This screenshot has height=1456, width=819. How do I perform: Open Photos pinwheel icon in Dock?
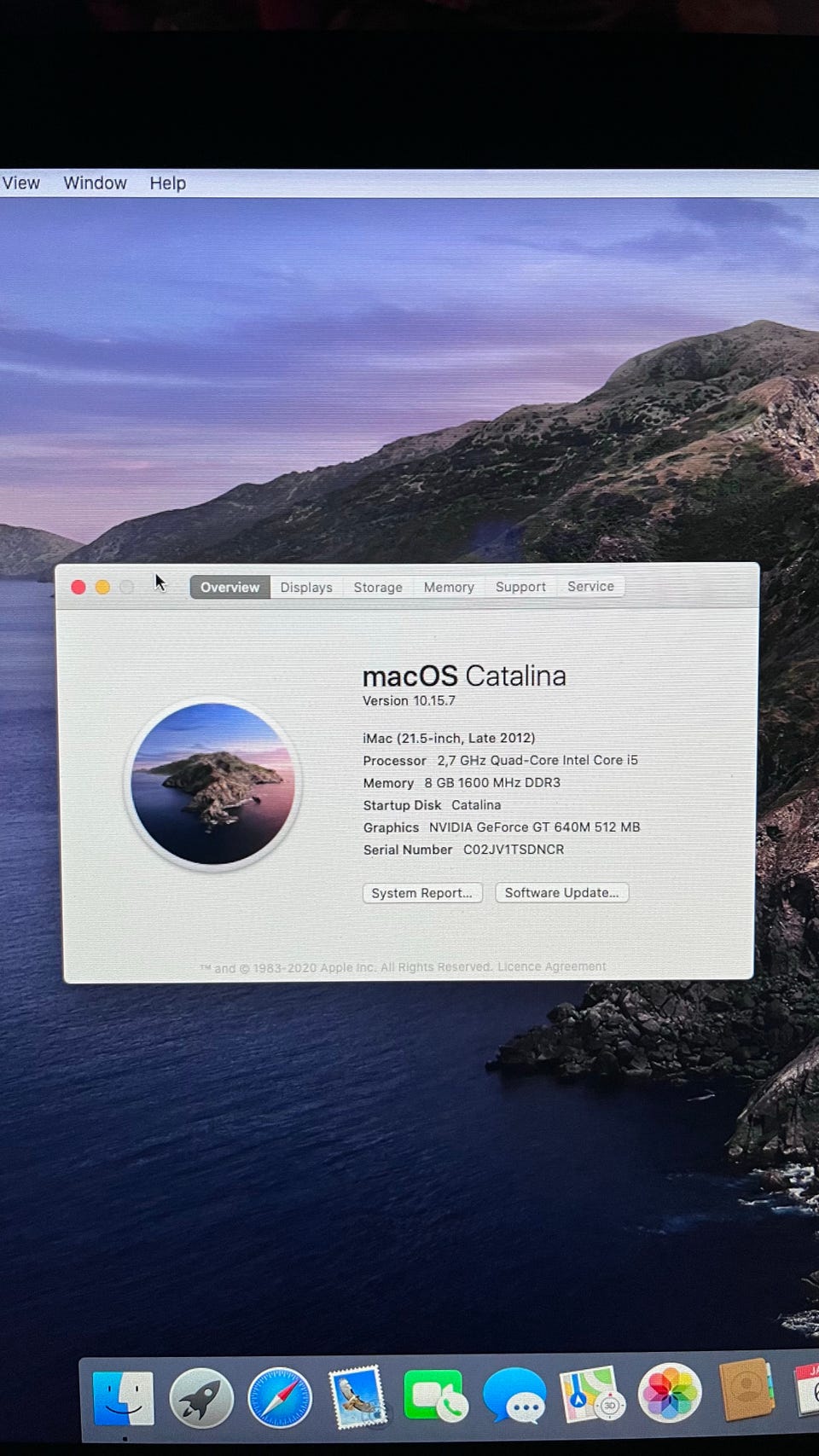(670, 1393)
